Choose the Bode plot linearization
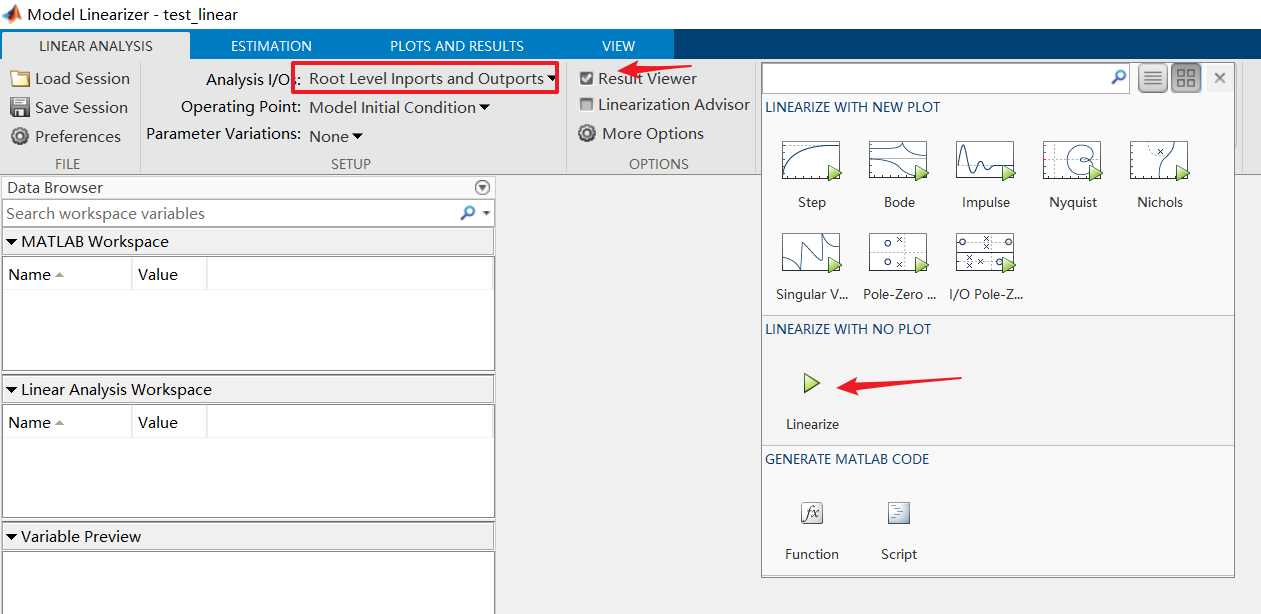This screenshot has height=614, width=1261. click(898, 161)
